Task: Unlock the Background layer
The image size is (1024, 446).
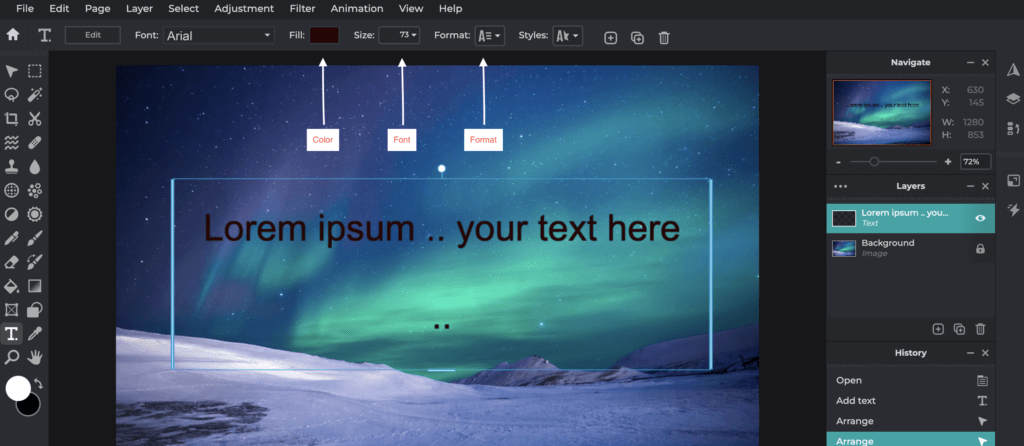Action: click(x=980, y=249)
